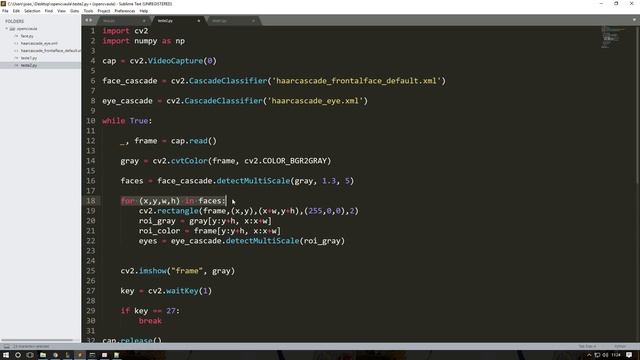Change Tab Size setting in status bar
Viewport: 640px width, 360px height.
tap(587, 346)
